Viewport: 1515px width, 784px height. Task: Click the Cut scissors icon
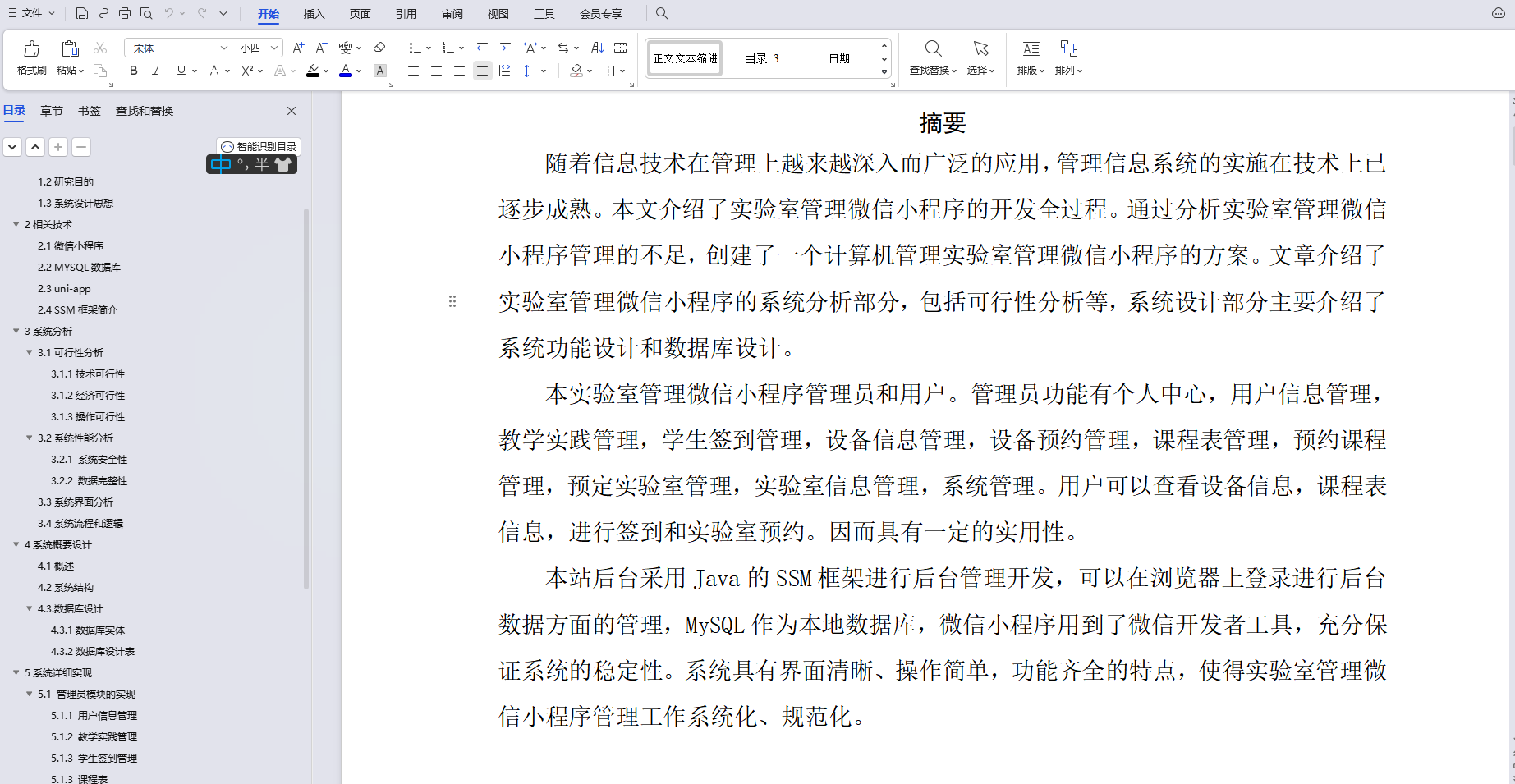coord(100,48)
